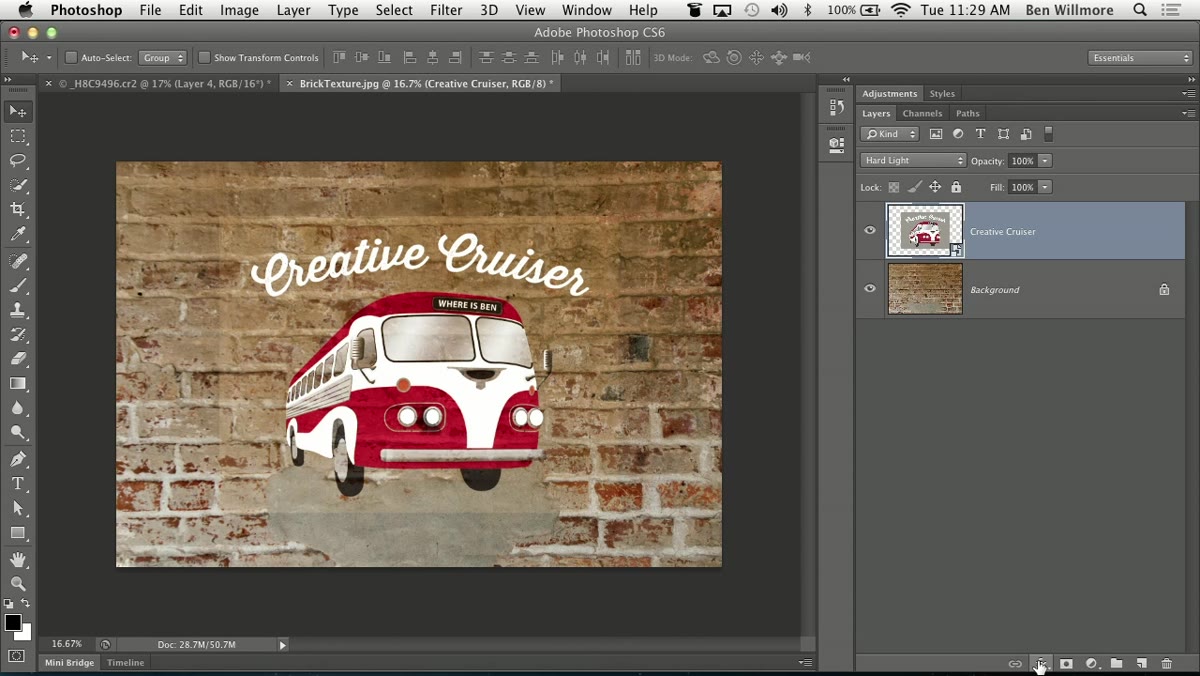Viewport: 1200px width, 676px height.
Task: Open the Auto-Select Group dropdown
Action: click(x=163, y=58)
